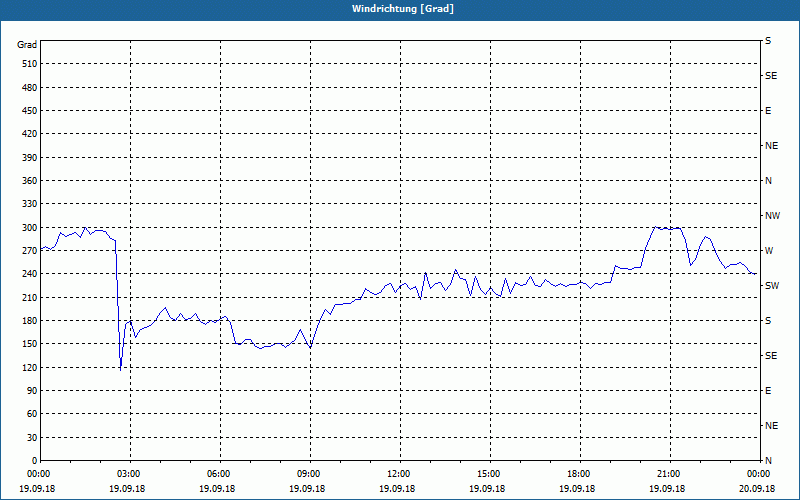Select the 450 y-axis value

29,111
